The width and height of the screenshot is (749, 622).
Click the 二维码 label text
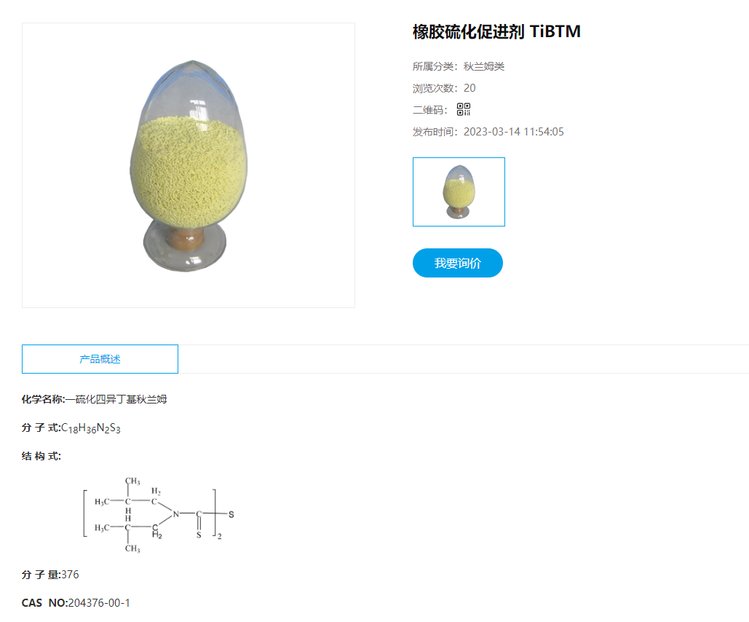[430, 110]
